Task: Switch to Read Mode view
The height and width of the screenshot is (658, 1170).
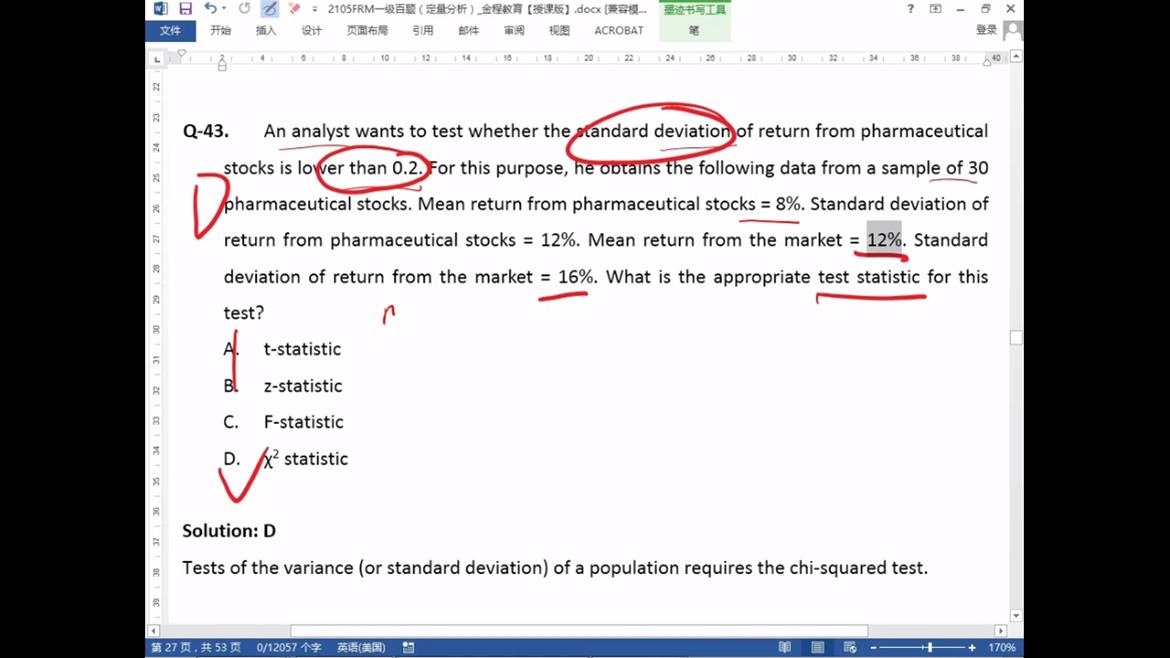Action: (784, 648)
